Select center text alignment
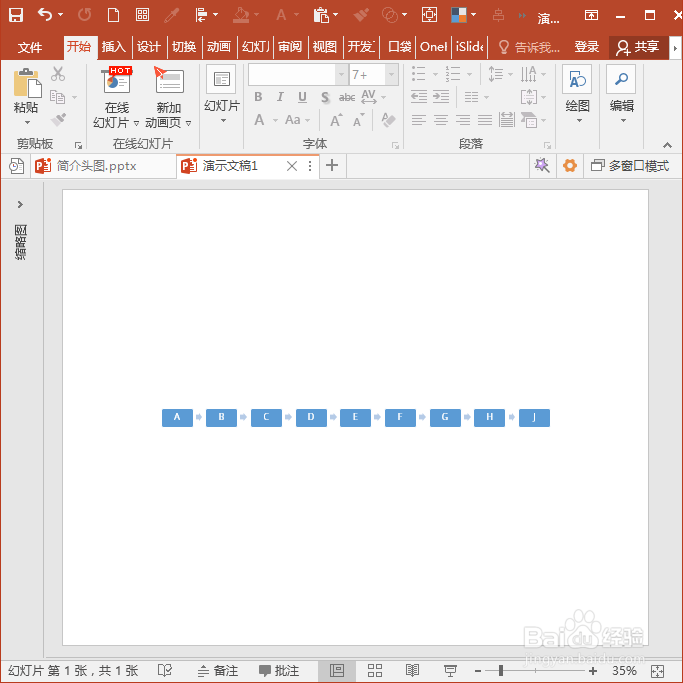 click(441, 120)
